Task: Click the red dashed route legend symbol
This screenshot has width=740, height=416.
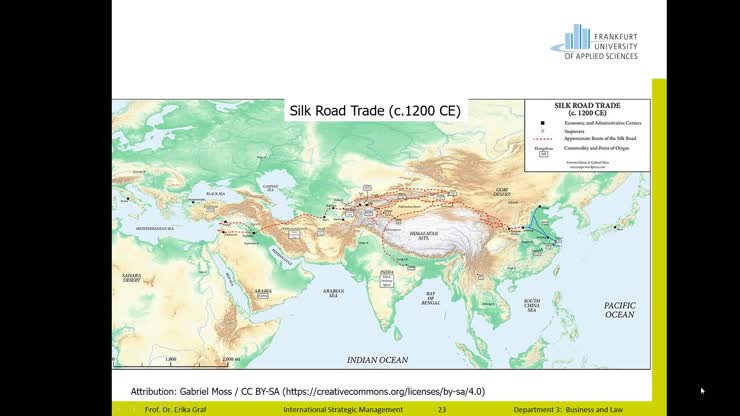Action: pyautogui.click(x=541, y=137)
